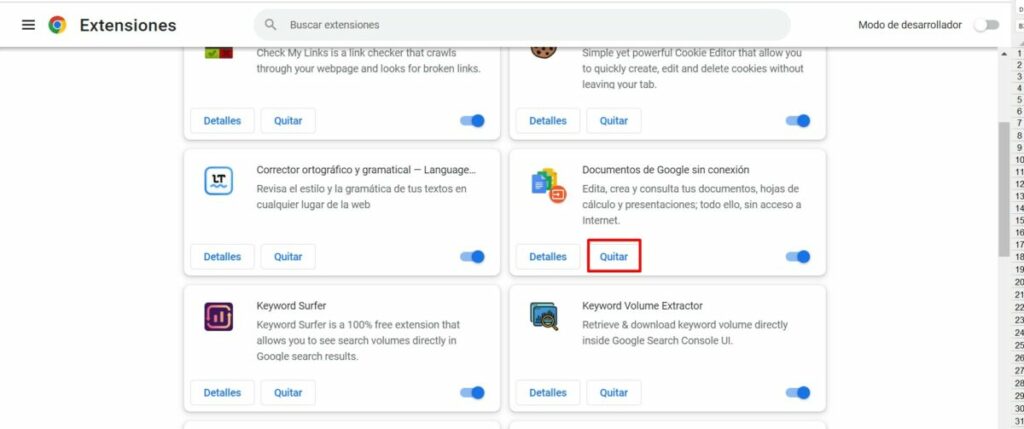Click the Check My Links icon
Viewport: 1024px width, 429px height.
(218, 52)
